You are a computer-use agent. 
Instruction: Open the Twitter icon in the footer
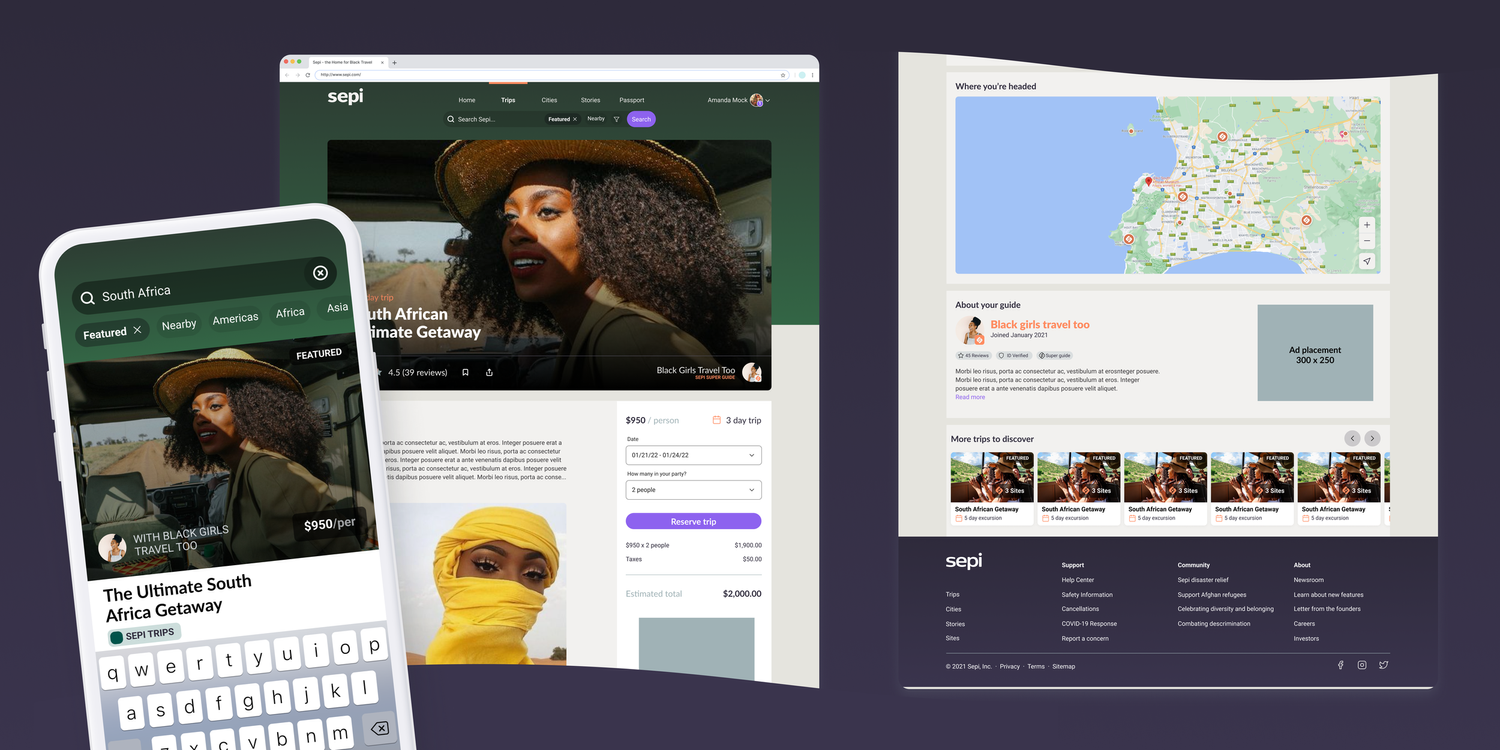pyautogui.click(x=1384, y=665)
